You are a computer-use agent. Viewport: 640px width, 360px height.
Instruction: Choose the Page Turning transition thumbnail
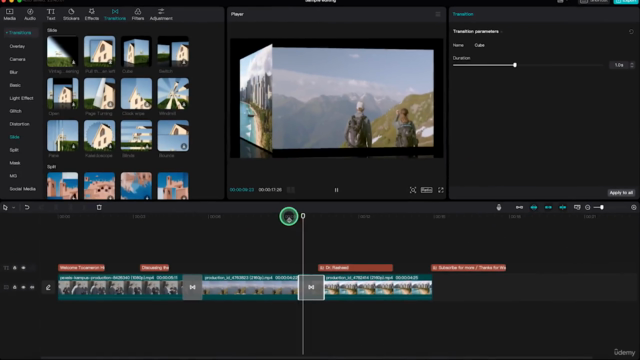tap(99, 93)
